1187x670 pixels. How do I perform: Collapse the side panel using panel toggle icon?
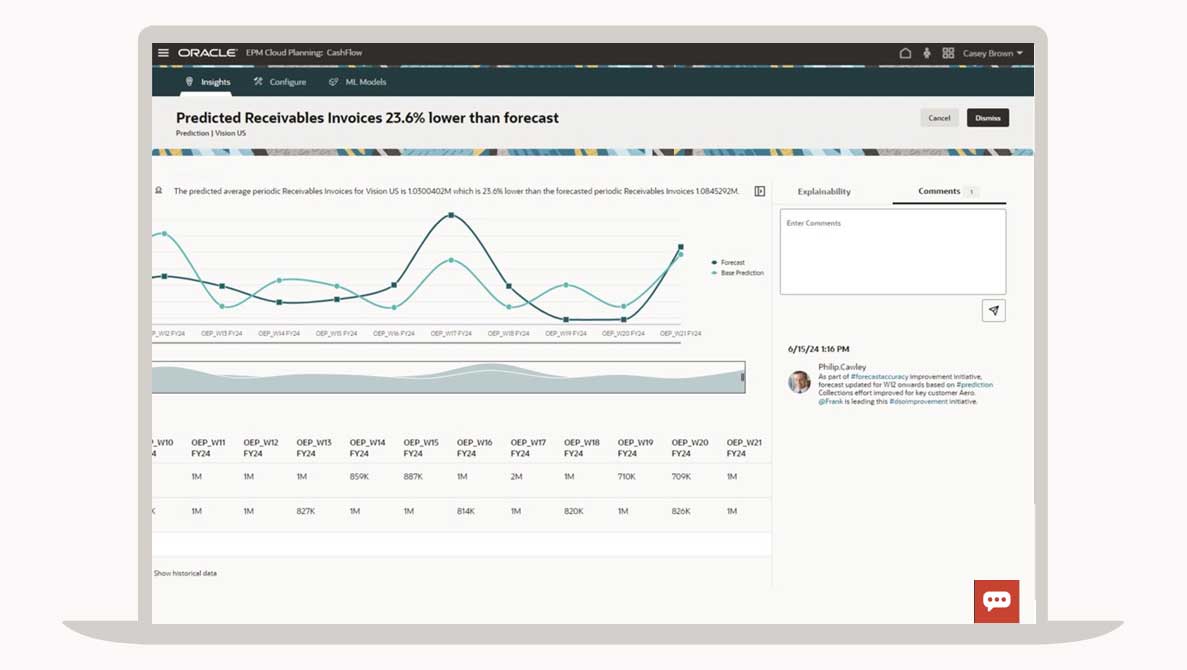[760, 191]
